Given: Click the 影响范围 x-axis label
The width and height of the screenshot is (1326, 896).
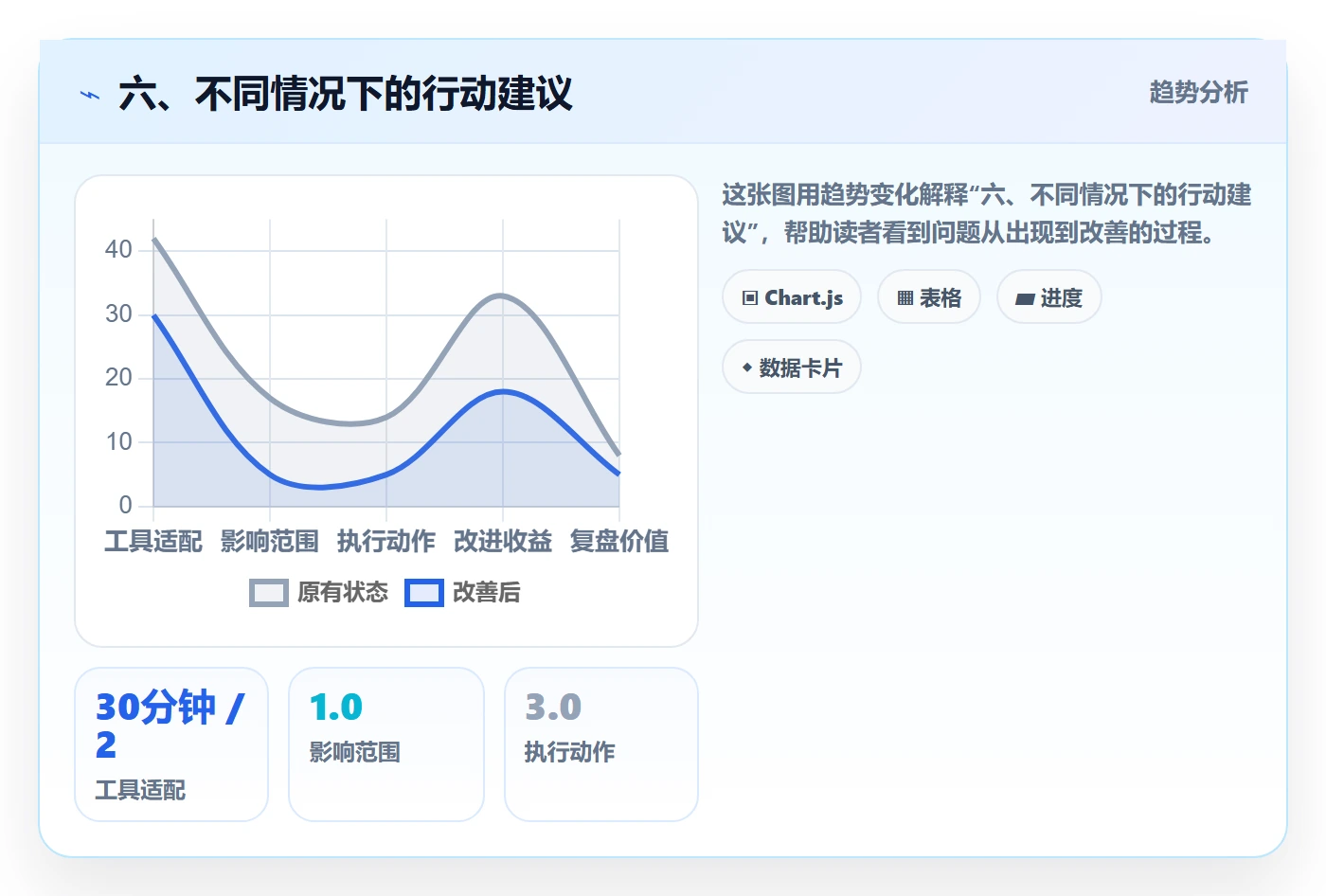Looking at the screenshot, I should [x=270, y=542].
